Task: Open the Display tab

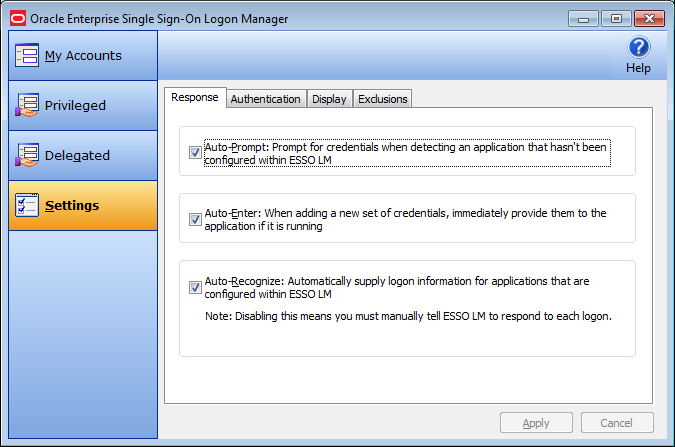Action: pyautogui.click(x=329, y=99)
